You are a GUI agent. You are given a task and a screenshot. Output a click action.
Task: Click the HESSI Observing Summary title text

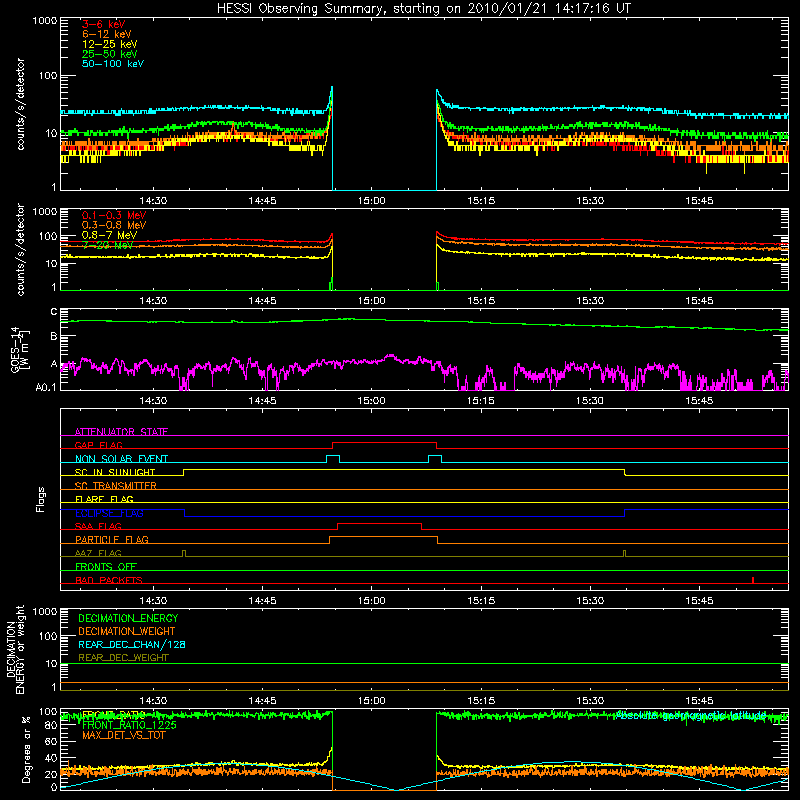[423, 9]
